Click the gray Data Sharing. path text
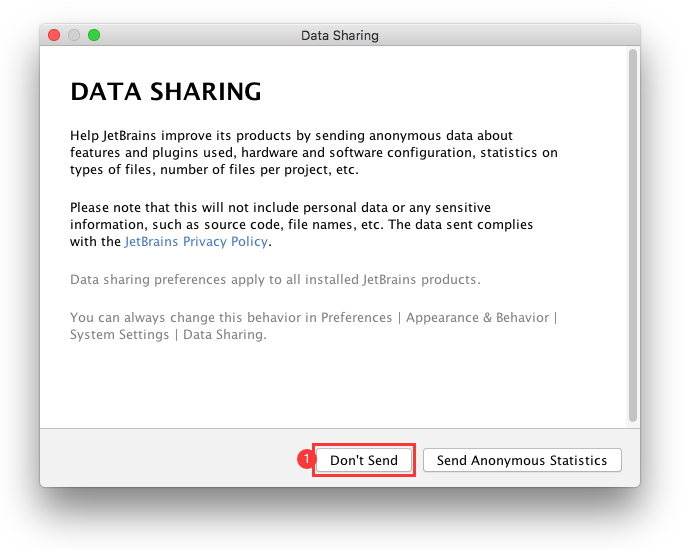The image size is (683, 549). point(226,335)
